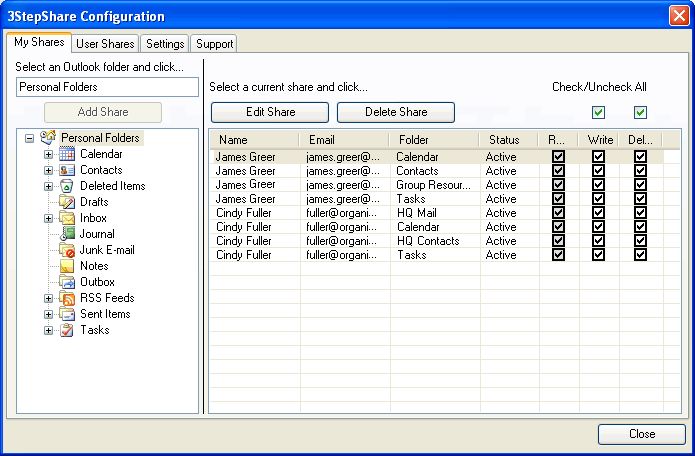Collapse the Personal Folders tree node
695x456 pixels.
29,138
